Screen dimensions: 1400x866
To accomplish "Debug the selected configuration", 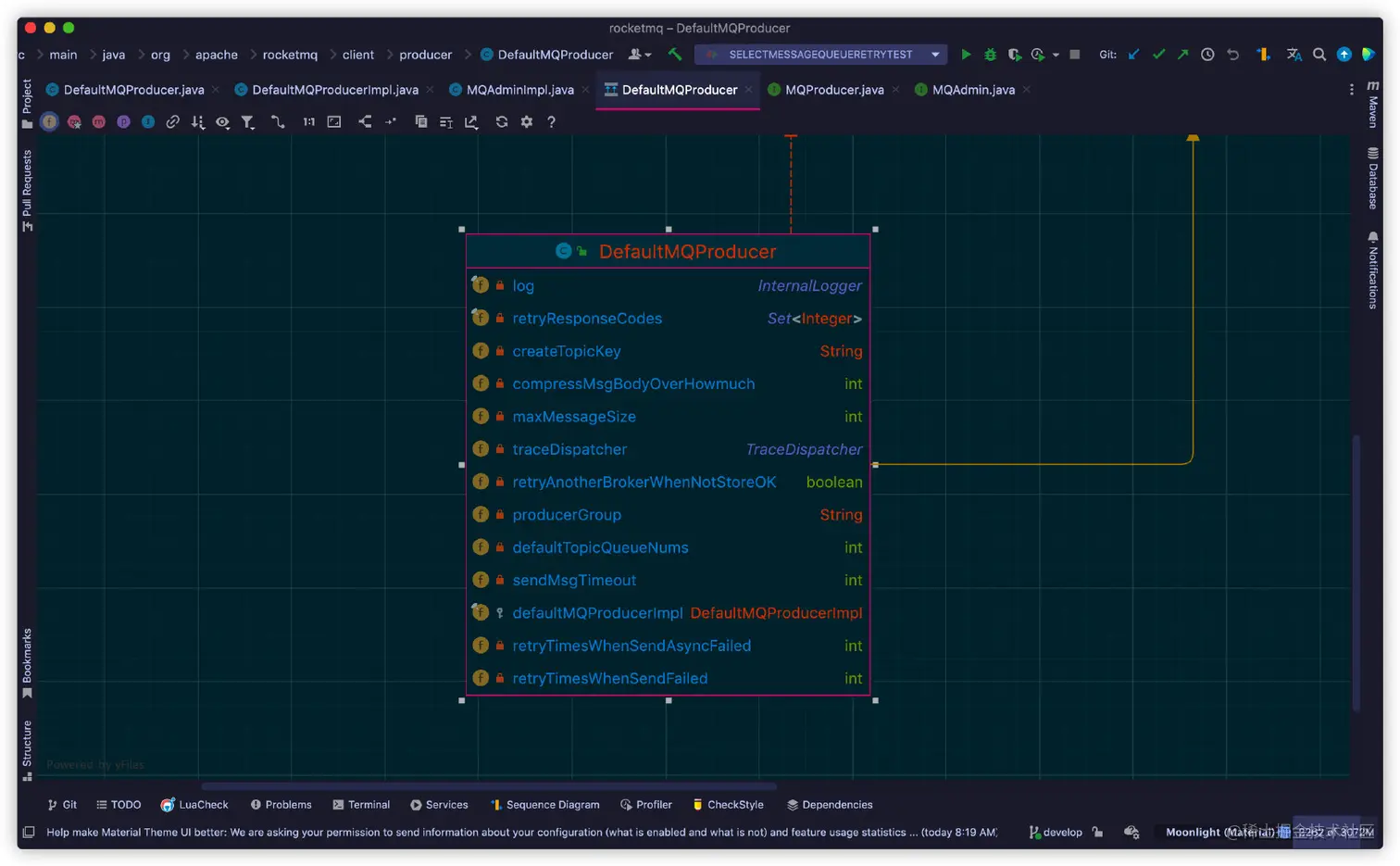I will (x=990, y=55).
